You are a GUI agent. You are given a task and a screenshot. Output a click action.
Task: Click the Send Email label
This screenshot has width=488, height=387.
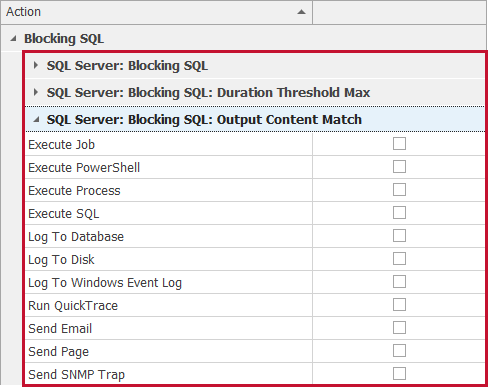click(x=60, y=329)
